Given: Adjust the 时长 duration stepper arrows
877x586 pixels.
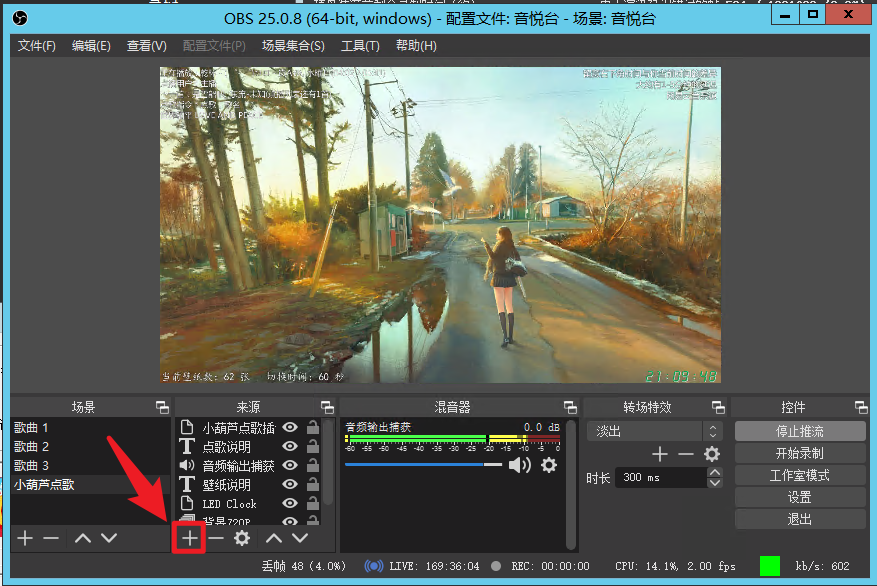Looking at the screenshot, I should (714, 478).
